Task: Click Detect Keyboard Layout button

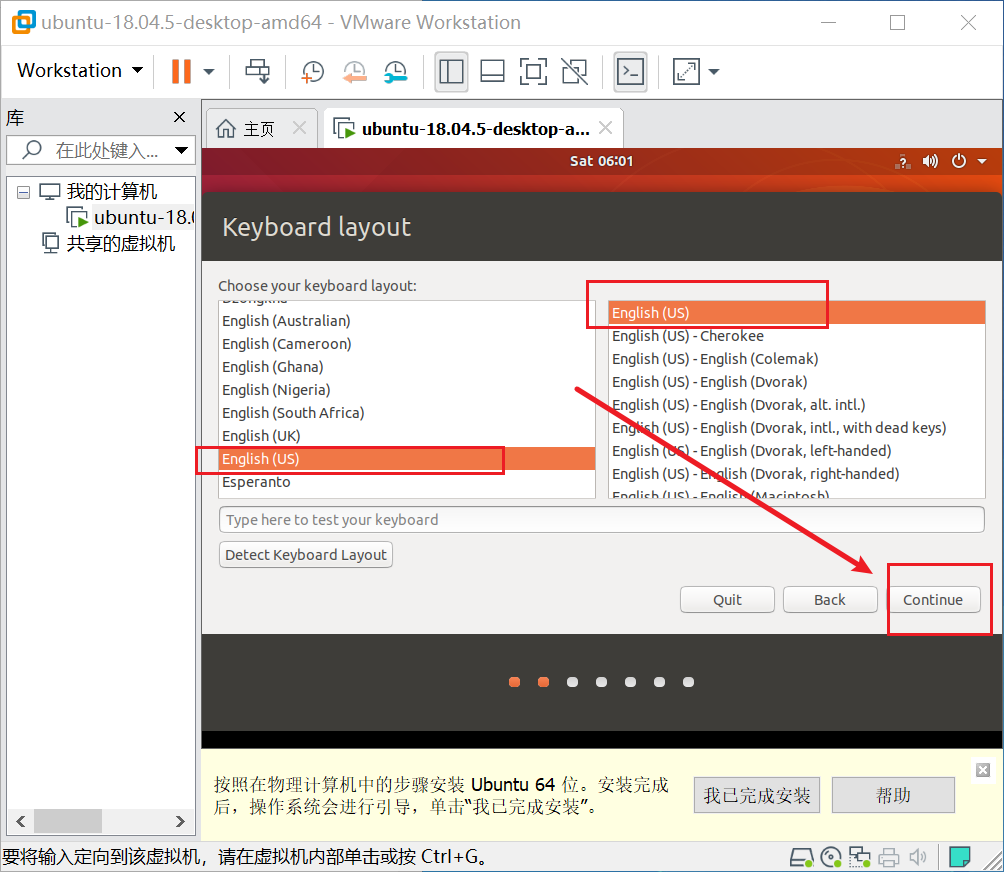Action: pyautogui.click(x=305, y=555)
